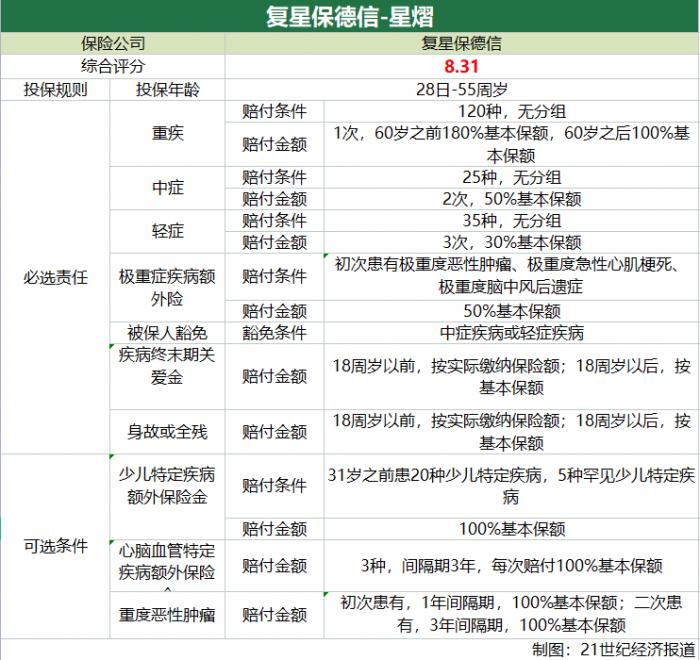Select the value '3种，间隔期3年，每次赔付100%基本保额'
Viewport: 700px width, 660px height.
512,566
